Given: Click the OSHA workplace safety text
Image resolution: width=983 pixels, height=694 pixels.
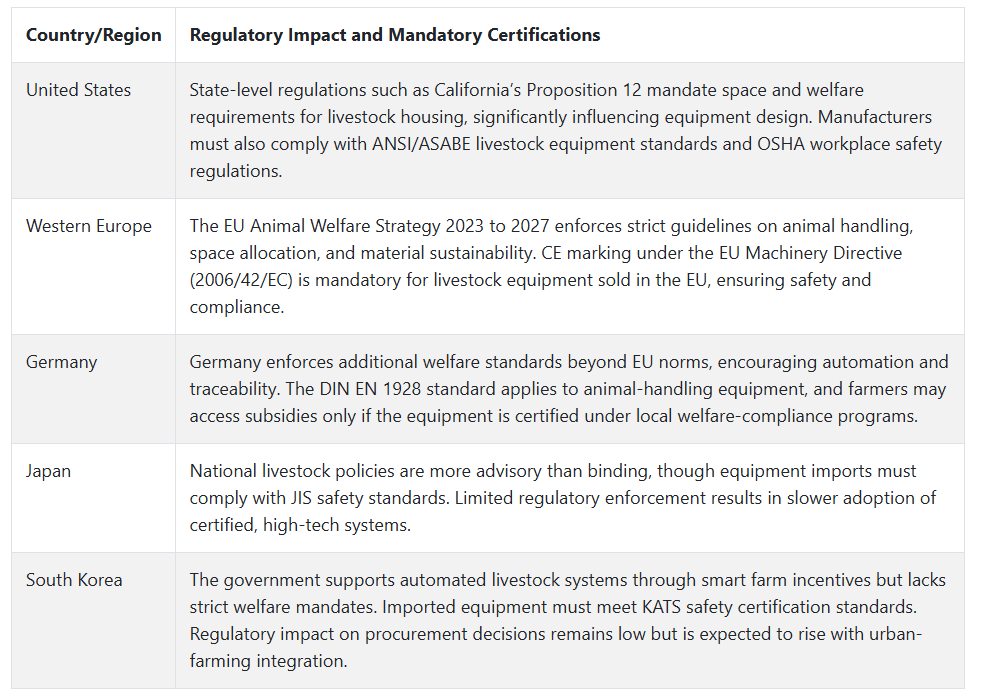Looking at the screenshot, I should pyautogui.click(x=849, y=144).
